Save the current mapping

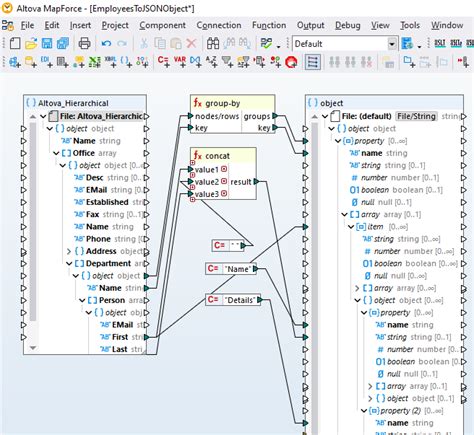(x=47, y=44)
